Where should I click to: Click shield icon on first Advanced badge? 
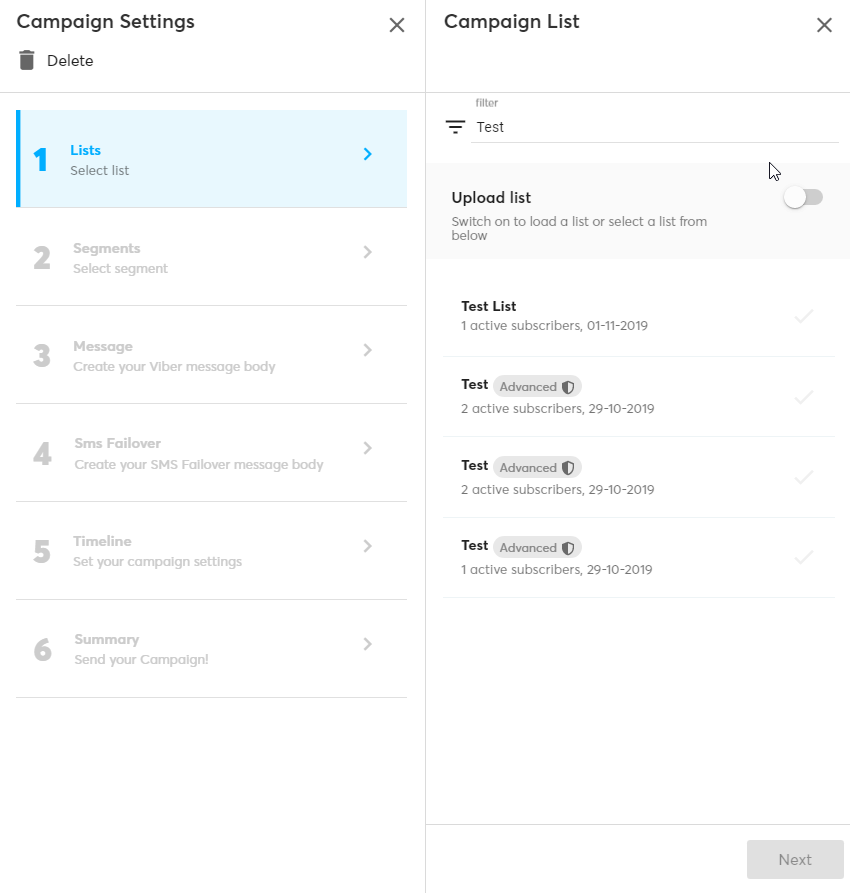tap(568, 387)
